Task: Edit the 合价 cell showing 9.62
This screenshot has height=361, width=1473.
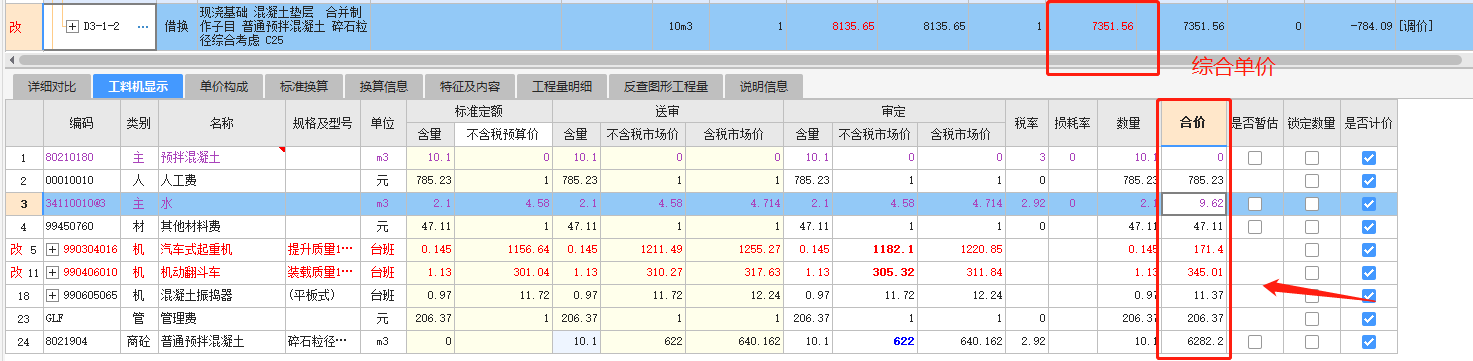Action: [1194, 204]
